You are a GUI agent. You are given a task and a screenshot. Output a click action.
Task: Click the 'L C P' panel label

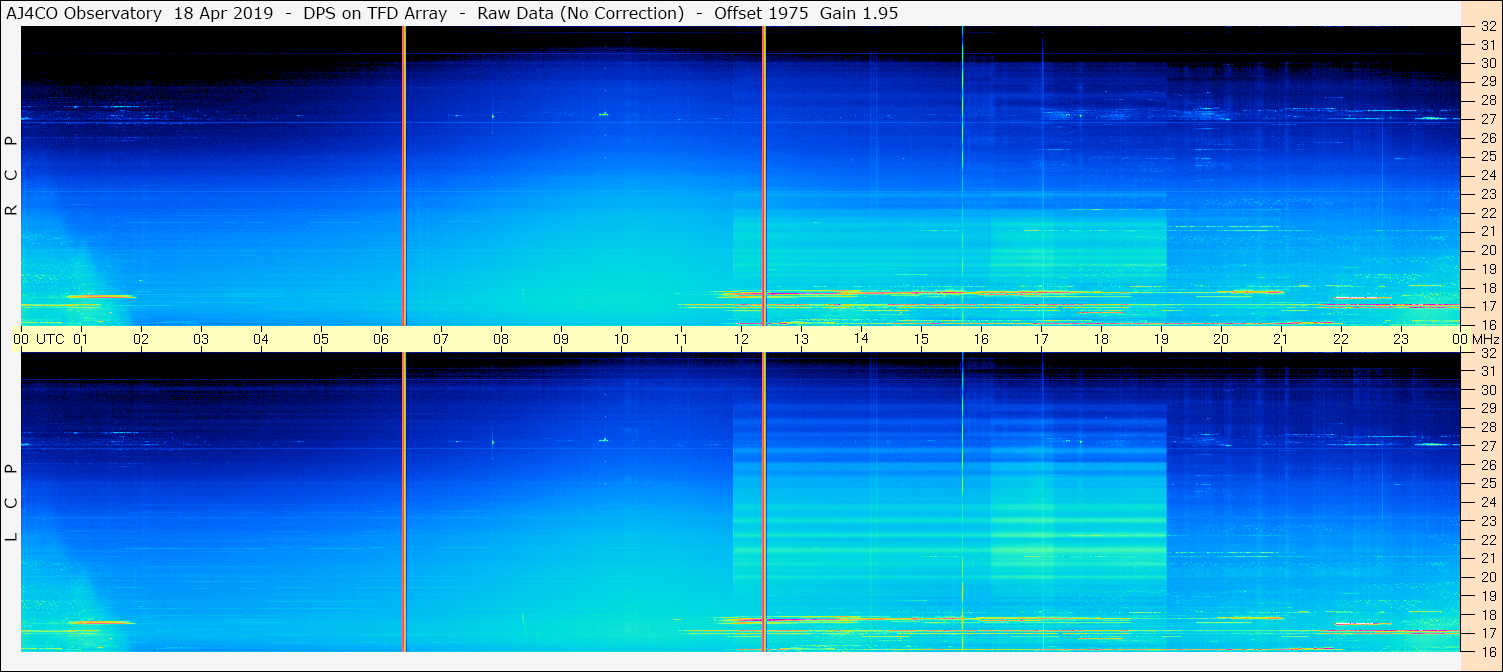click(12, 503)
